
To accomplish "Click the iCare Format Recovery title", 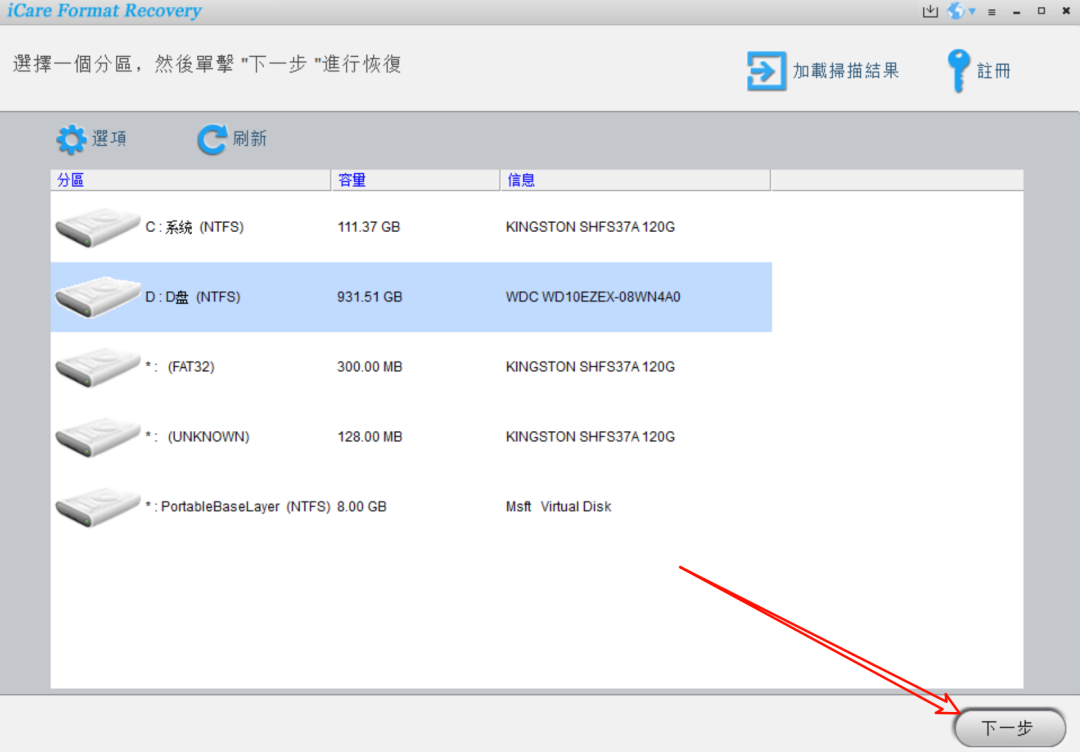I will (x=105, y=11).
